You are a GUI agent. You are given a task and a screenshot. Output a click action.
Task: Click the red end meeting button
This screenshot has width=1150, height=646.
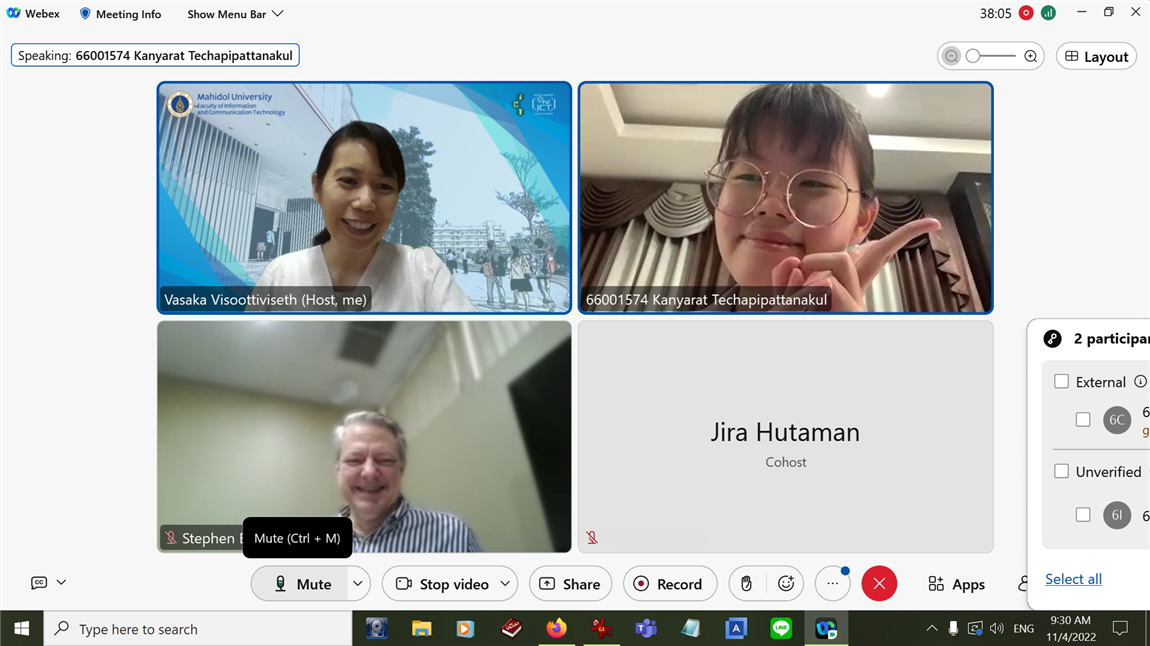(879, 584)
